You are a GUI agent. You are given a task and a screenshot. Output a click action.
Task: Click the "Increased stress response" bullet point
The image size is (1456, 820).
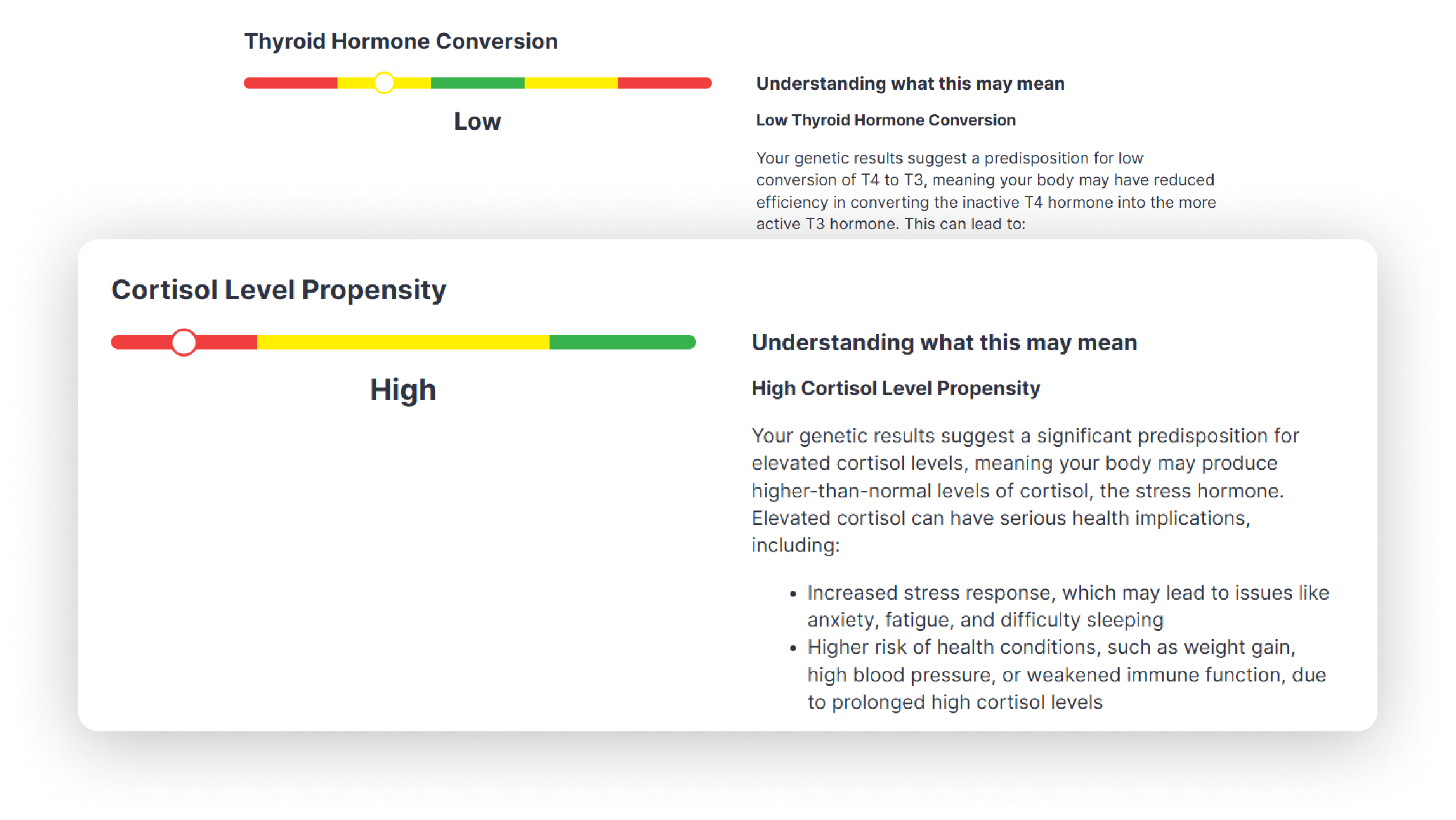1067,606
